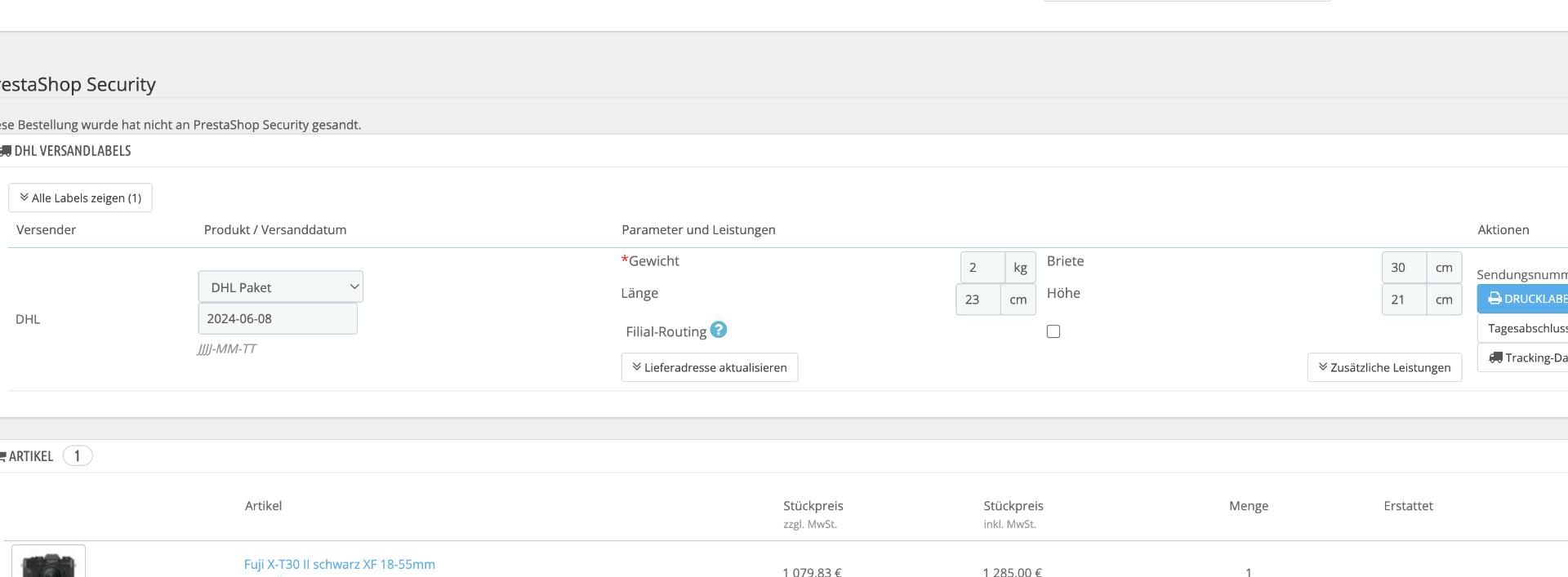Click the Versanddatum date field
Screen dimensions: 1568x577
tap(277, 318)
